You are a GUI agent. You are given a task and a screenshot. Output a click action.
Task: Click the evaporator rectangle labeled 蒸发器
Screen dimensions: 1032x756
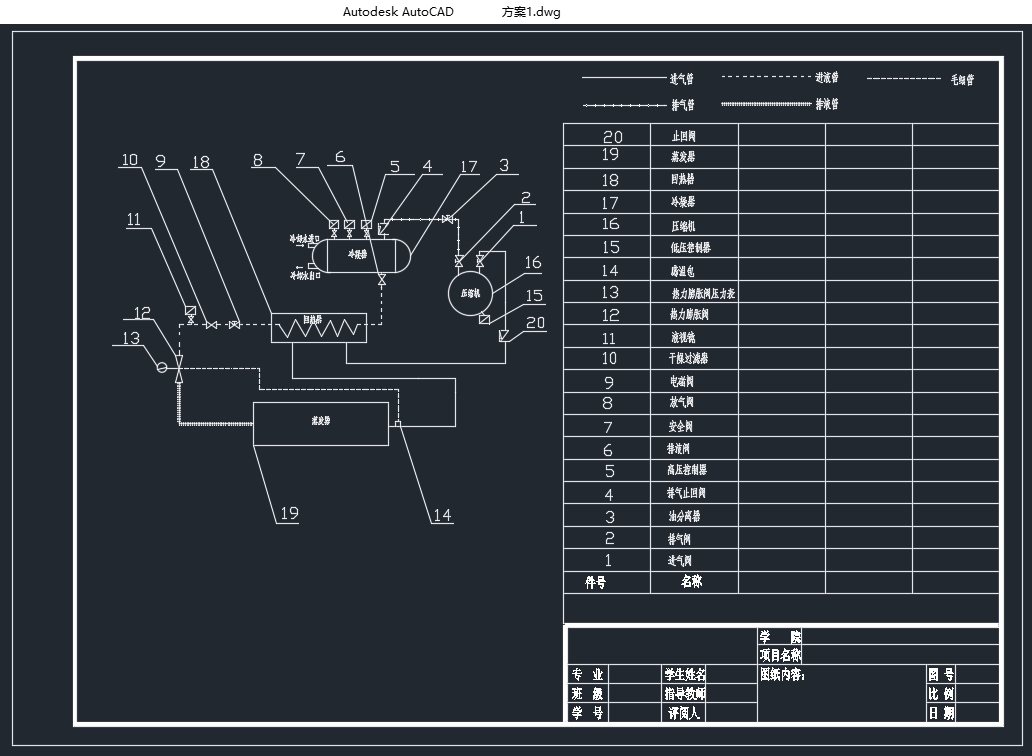[x=321, y=423]
